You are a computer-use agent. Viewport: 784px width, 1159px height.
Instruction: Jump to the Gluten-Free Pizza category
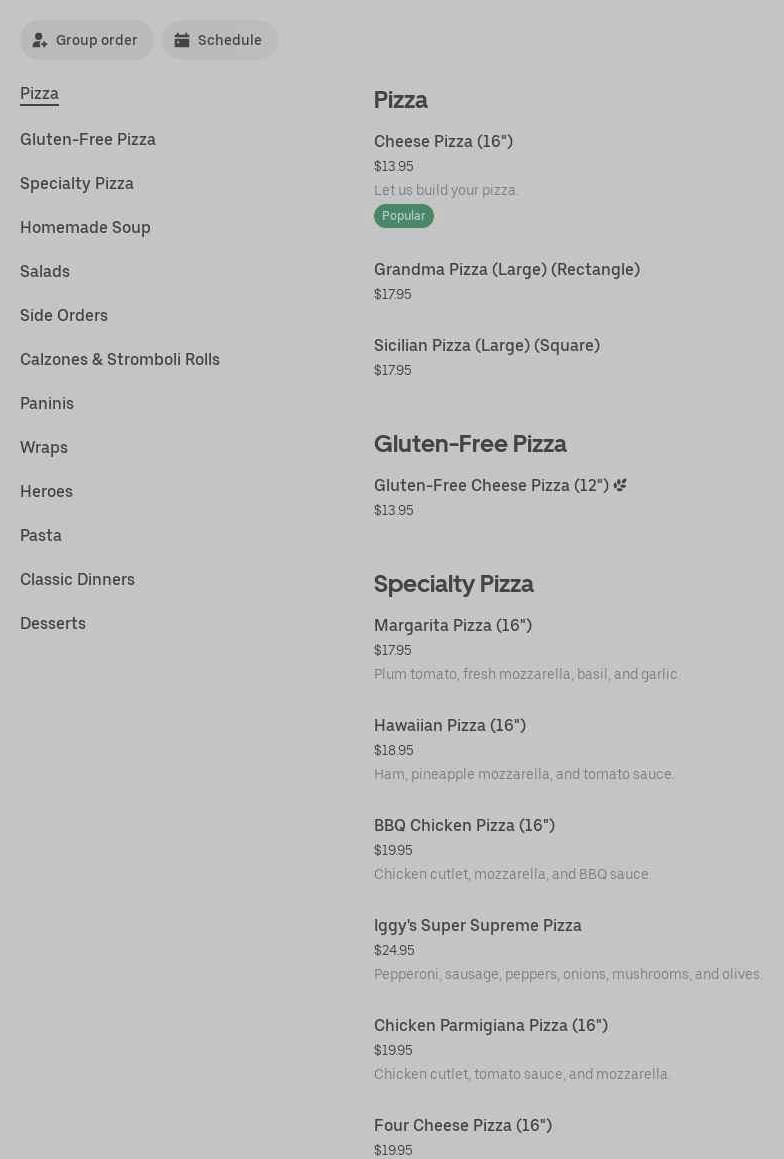[88, 139]
